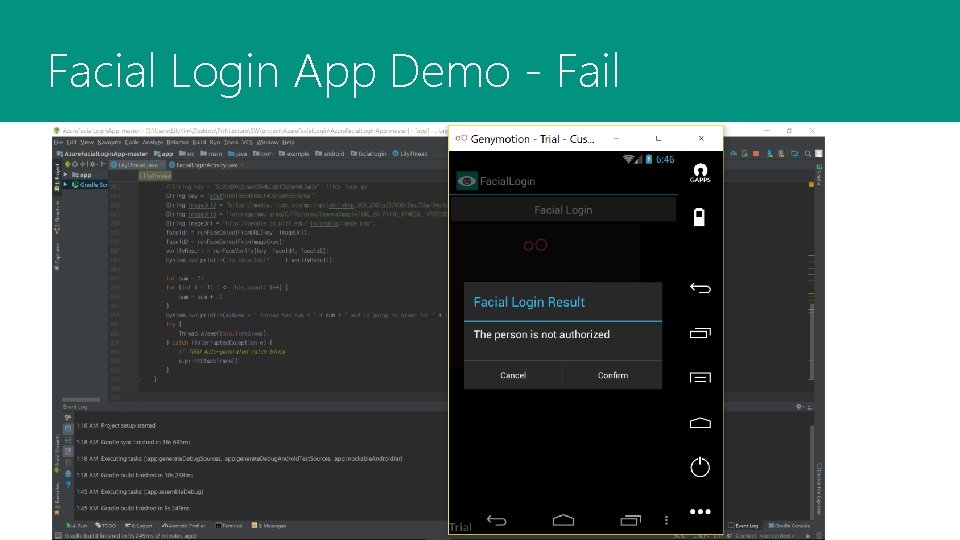This screenshot has width=960, height=540.
Task: Open View menu in Android Studio
Action: click(87, 142)
